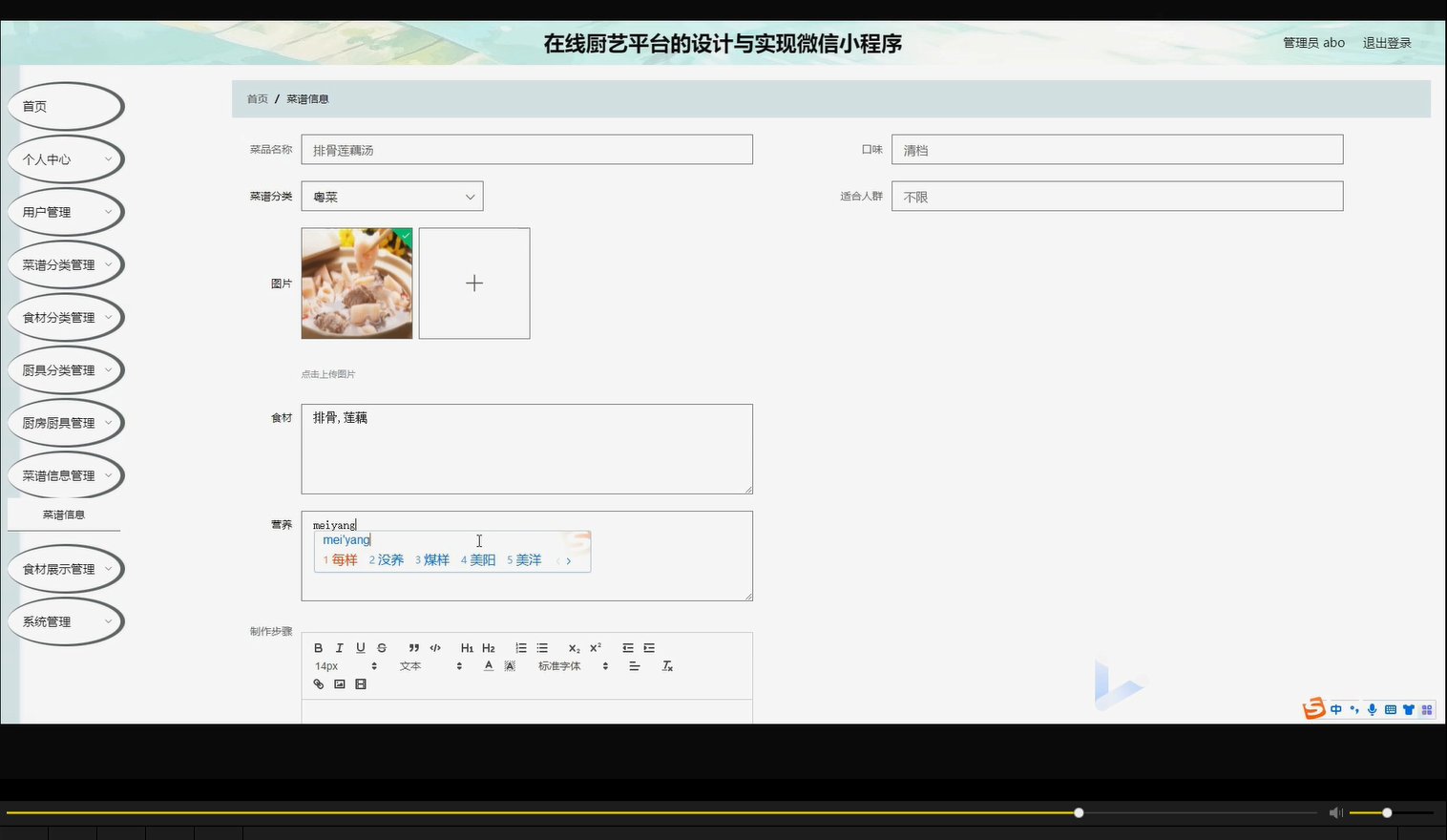Viewport: 1447px width, 840px height.
Task: Toggle italic formatting in the editor
Action: click(339, 648)
